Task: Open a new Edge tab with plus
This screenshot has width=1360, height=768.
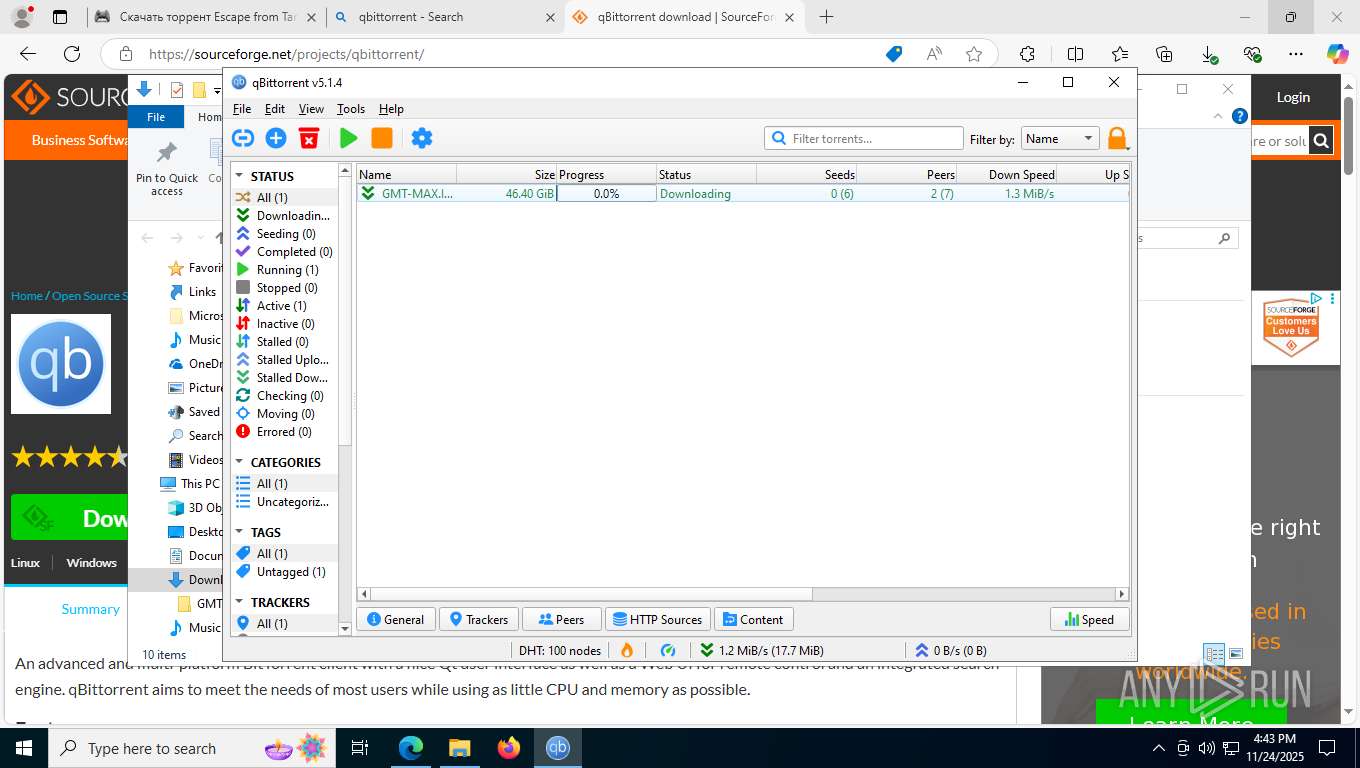Action: 826,17
